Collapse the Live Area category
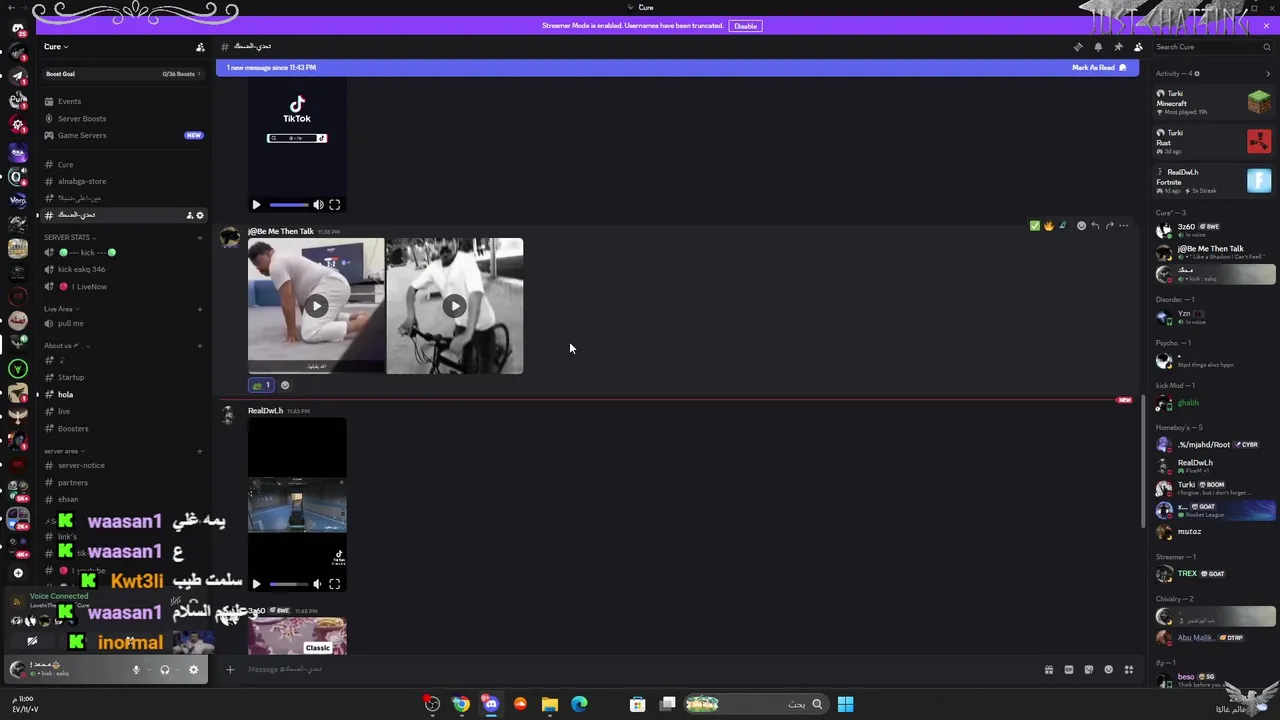The height and width of the screenshot is (720, 1280). click(x=60, y=309)
